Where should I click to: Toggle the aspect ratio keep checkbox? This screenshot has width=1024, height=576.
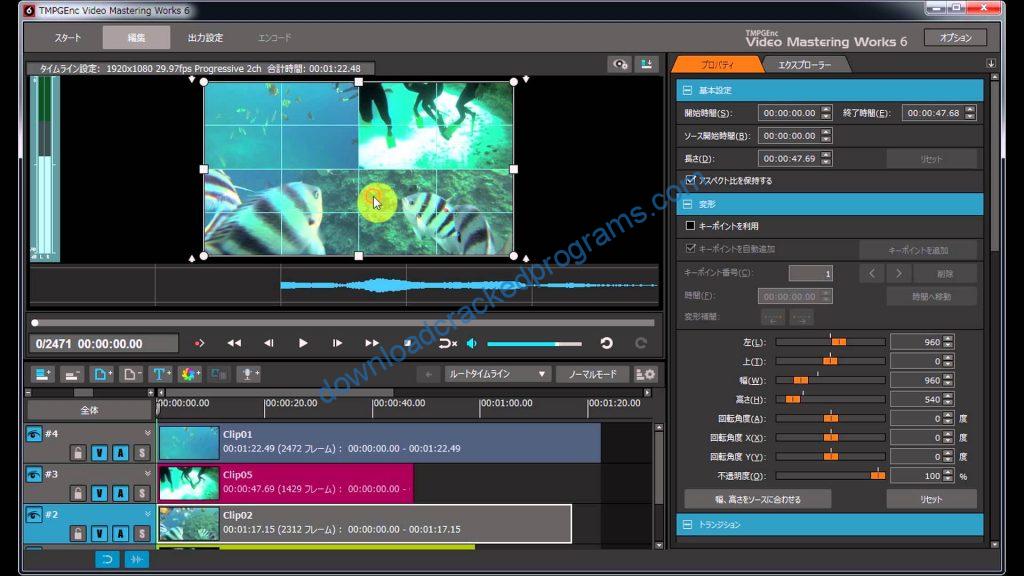pyautogui.click(x=690, y=180)
